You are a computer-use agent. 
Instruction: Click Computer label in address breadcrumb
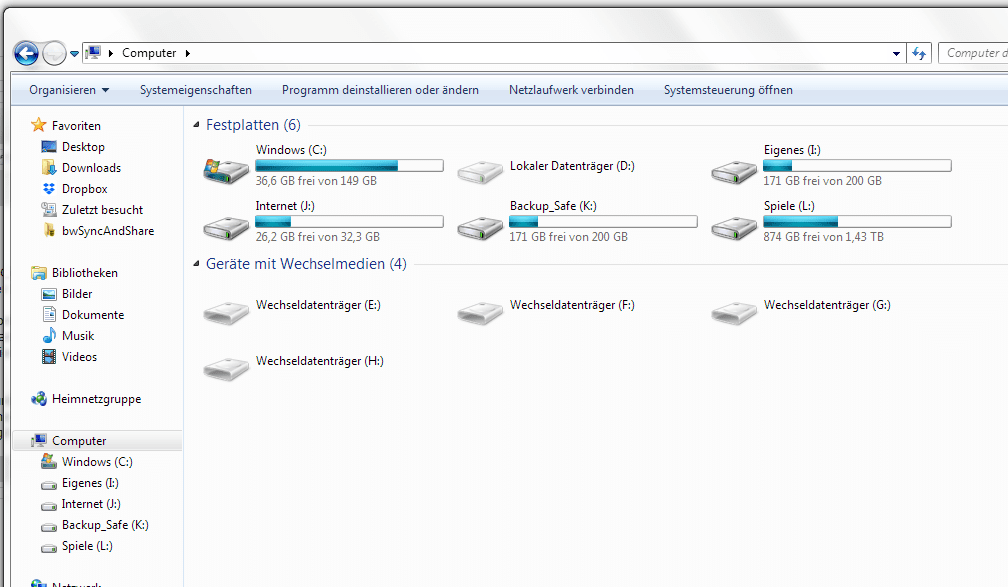[149, 53]
